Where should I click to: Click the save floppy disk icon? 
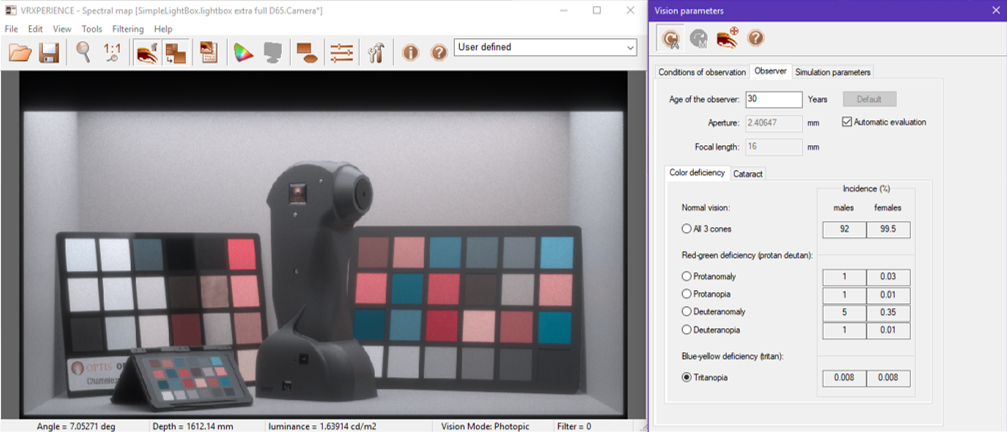point(48,53)
